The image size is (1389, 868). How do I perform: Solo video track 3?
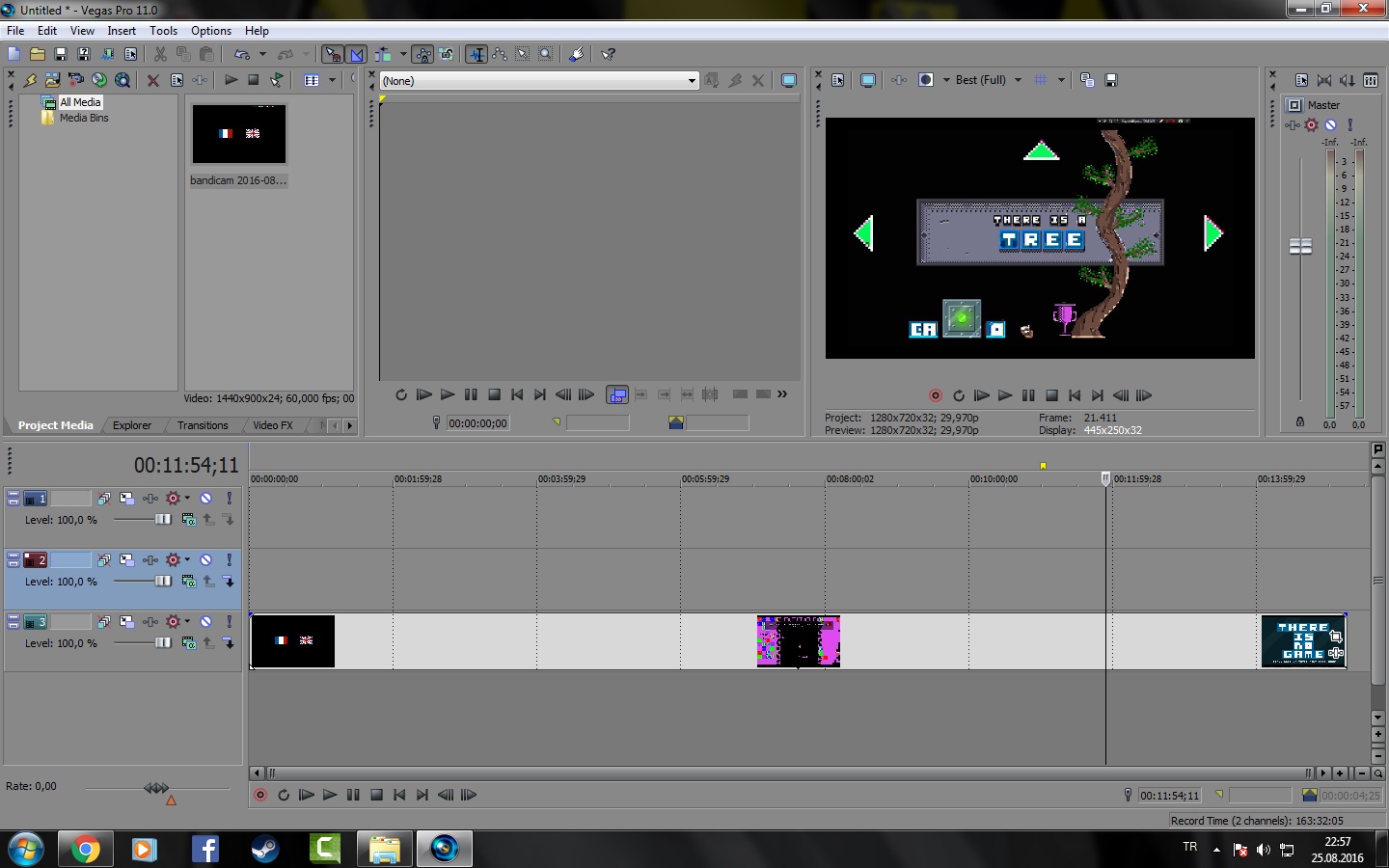[x=229, y=622]
